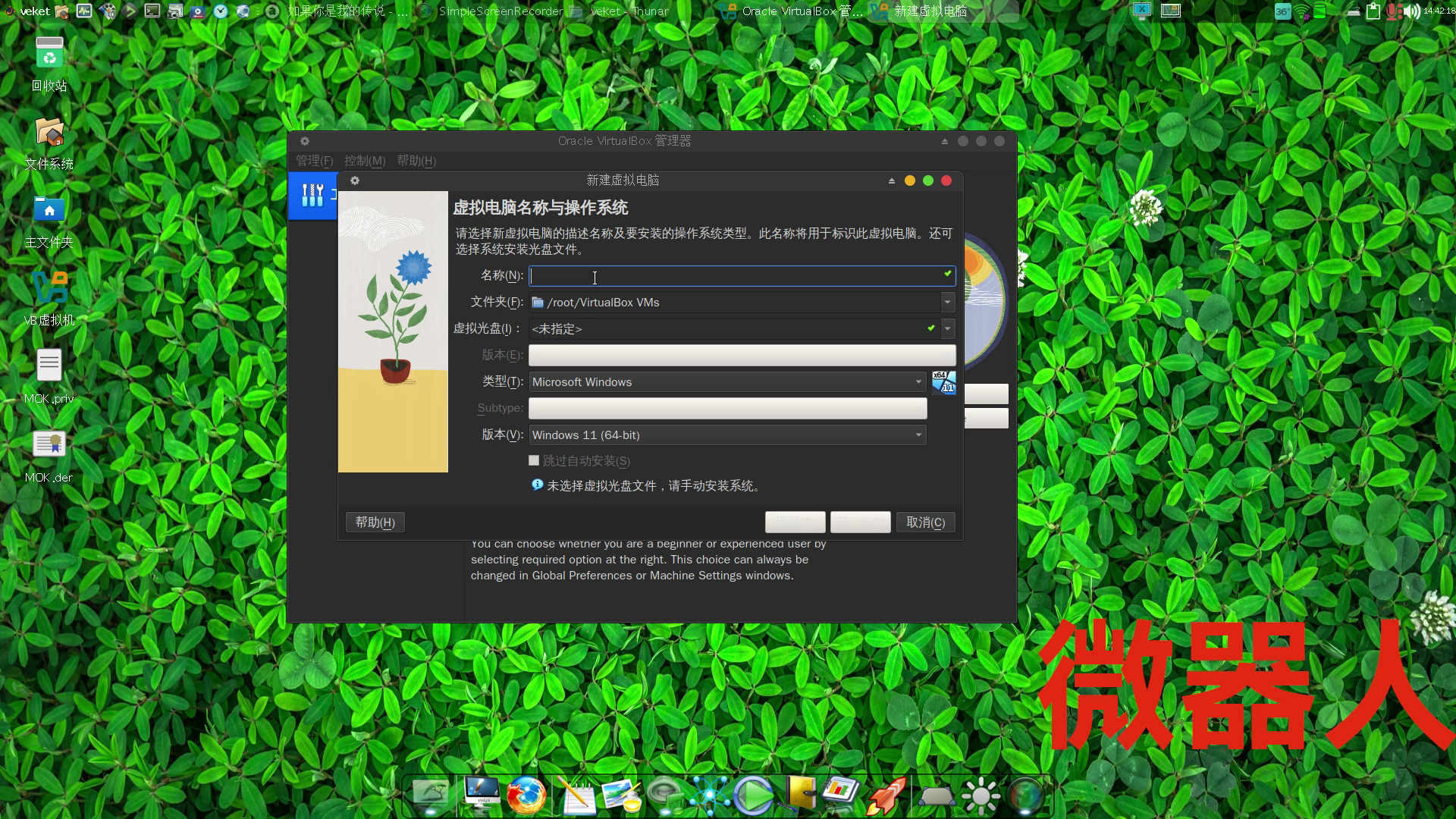Click the volume speaker tray icon
Image resolution: width=1456 pixels, height=819 pixels.
(1412, 11)
